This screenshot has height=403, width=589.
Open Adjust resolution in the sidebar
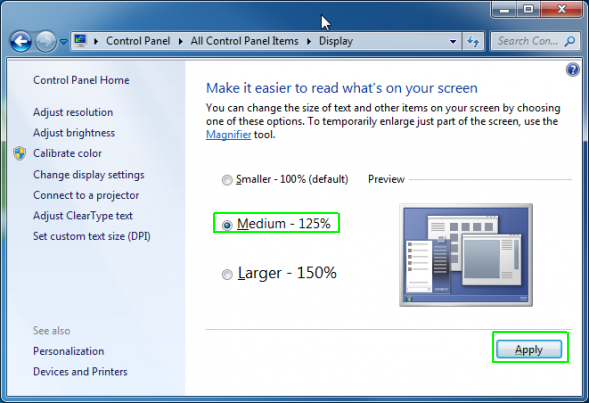click(x=73, y=112)
